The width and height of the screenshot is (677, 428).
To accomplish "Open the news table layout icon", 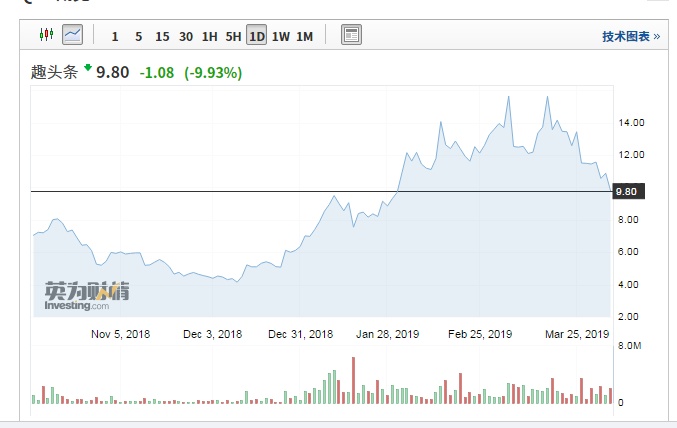I will [351, 35].
